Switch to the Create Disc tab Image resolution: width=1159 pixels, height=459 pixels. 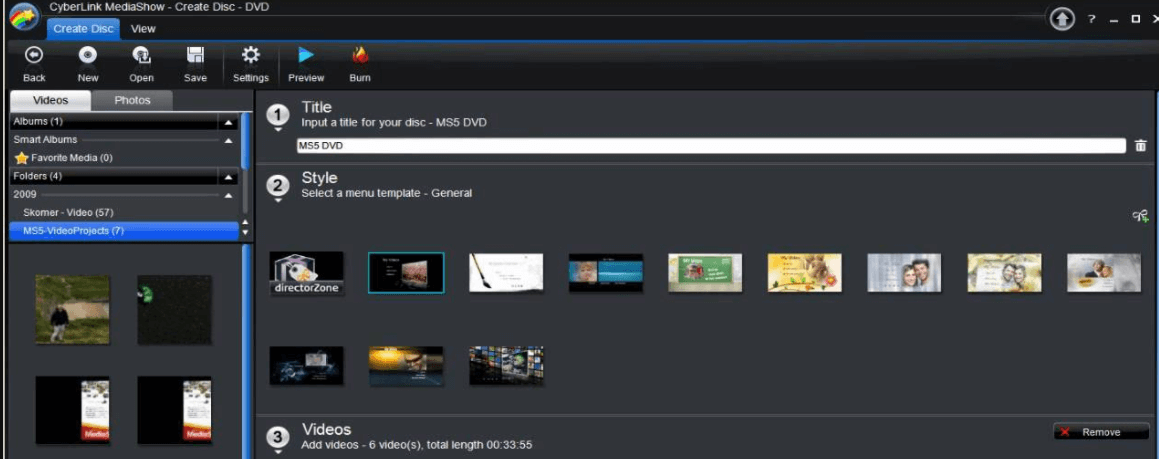[x=84, y=29]
